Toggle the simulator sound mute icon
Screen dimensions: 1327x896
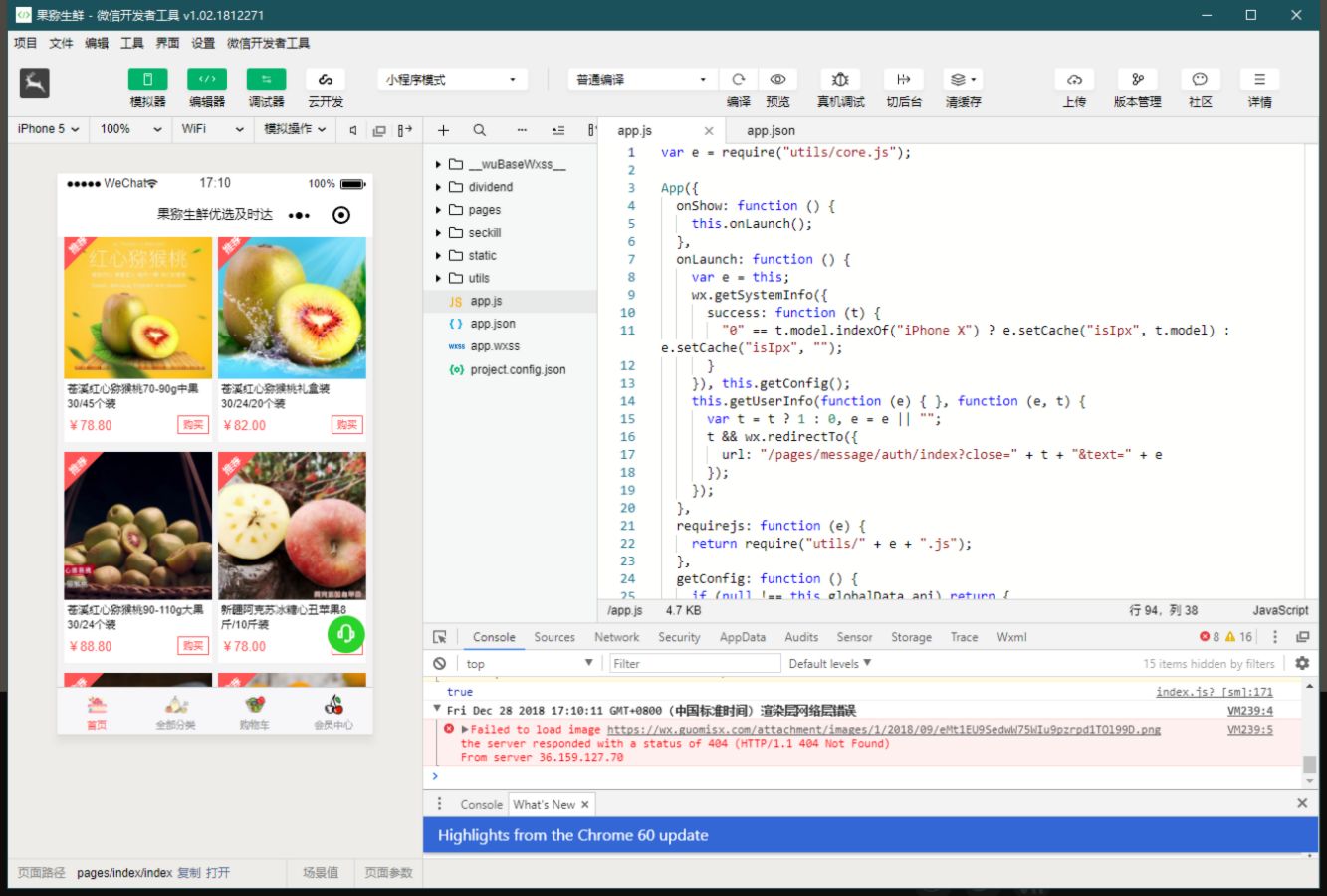tap(353, 130)
